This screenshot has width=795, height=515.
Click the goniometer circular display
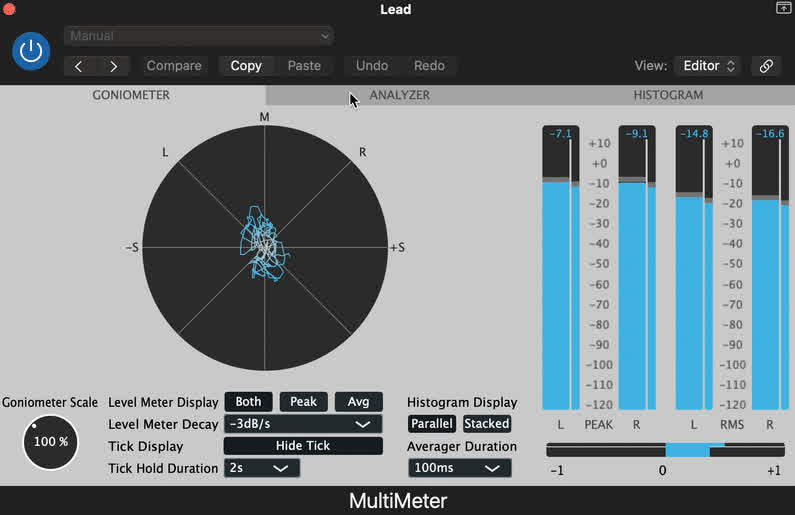[x=265, y=248]
